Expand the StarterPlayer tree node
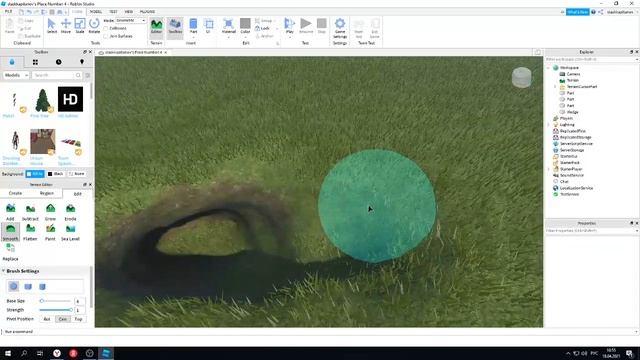Viewport: 640px width, 360px height. point(549,169)
